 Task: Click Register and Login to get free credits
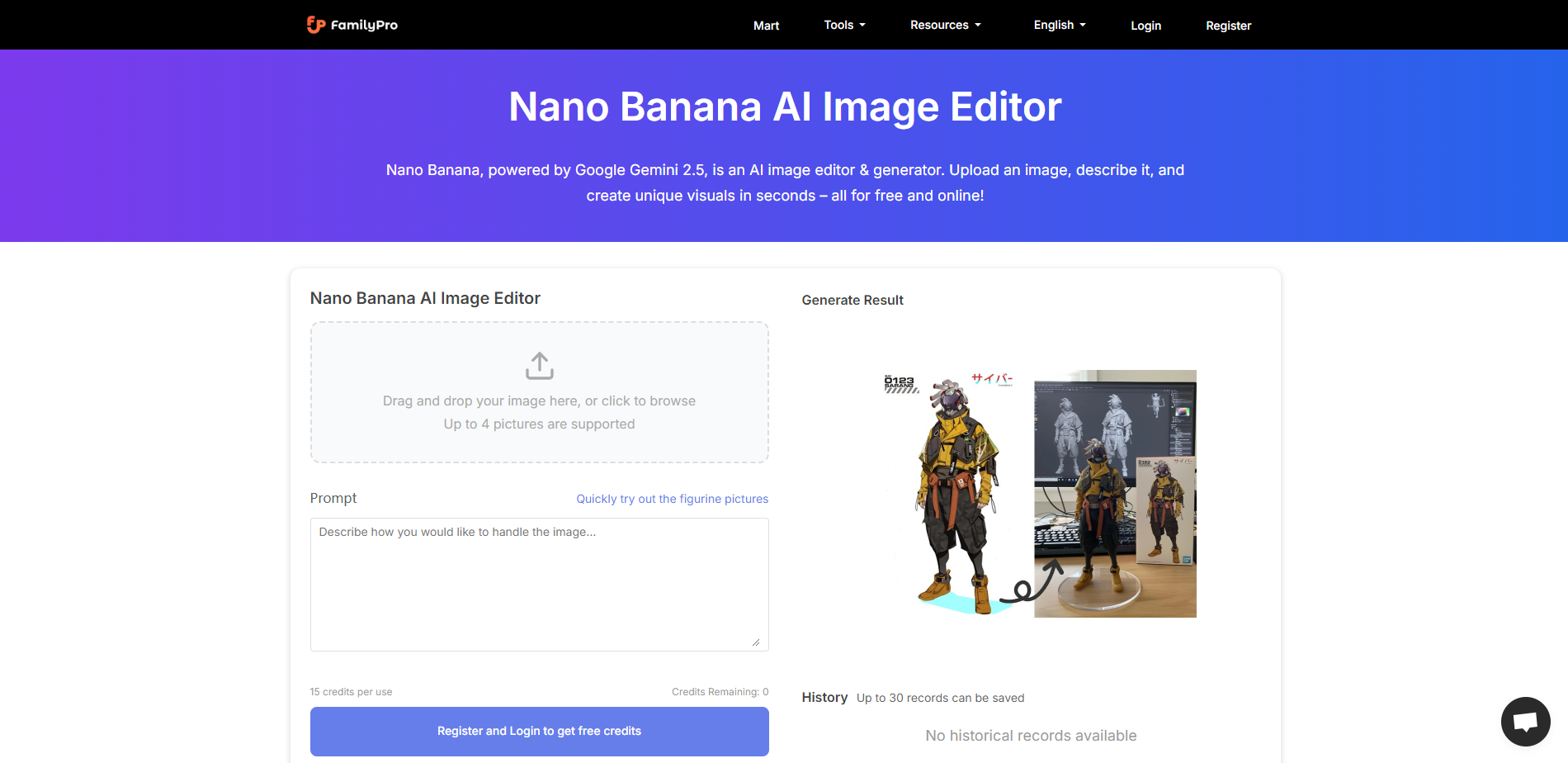point(539,731)
